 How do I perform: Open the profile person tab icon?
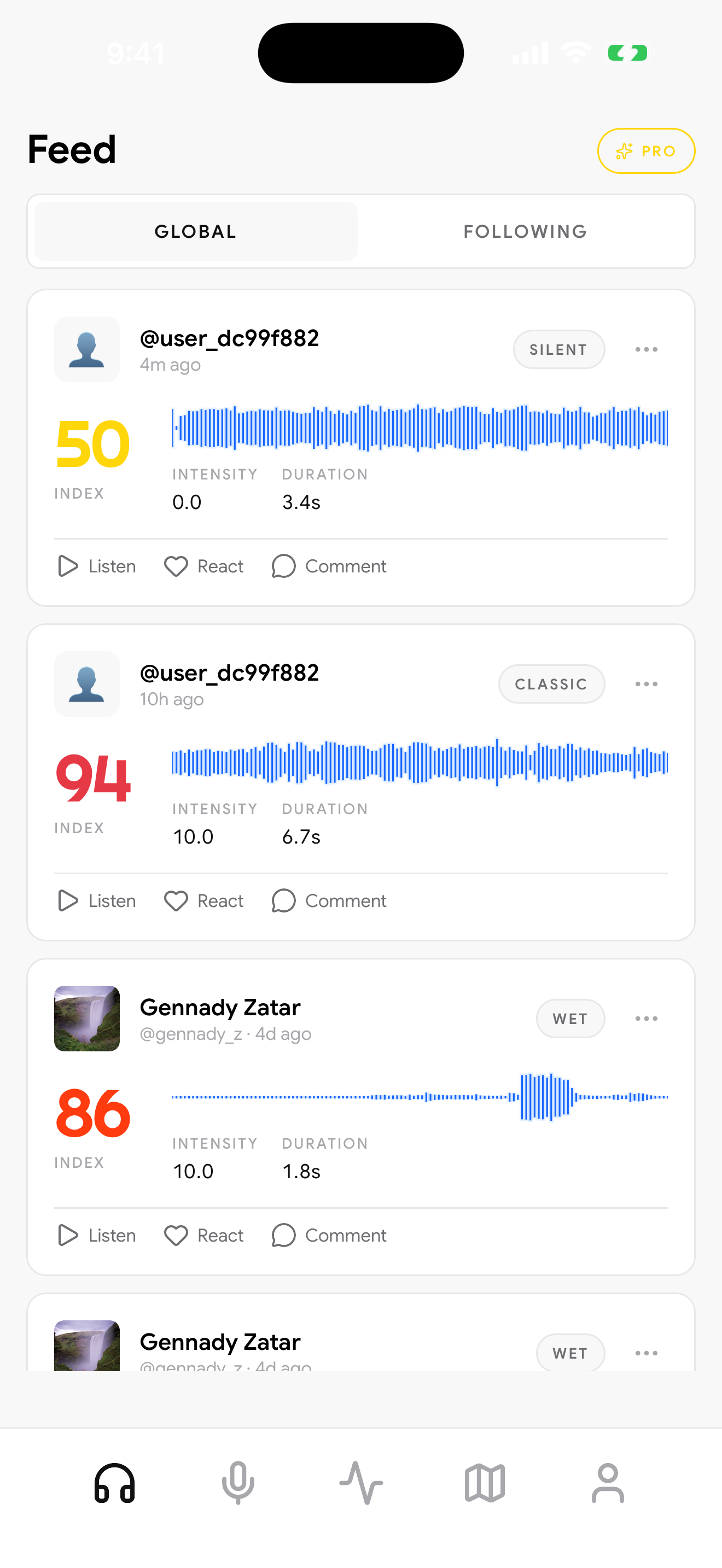608,1483
